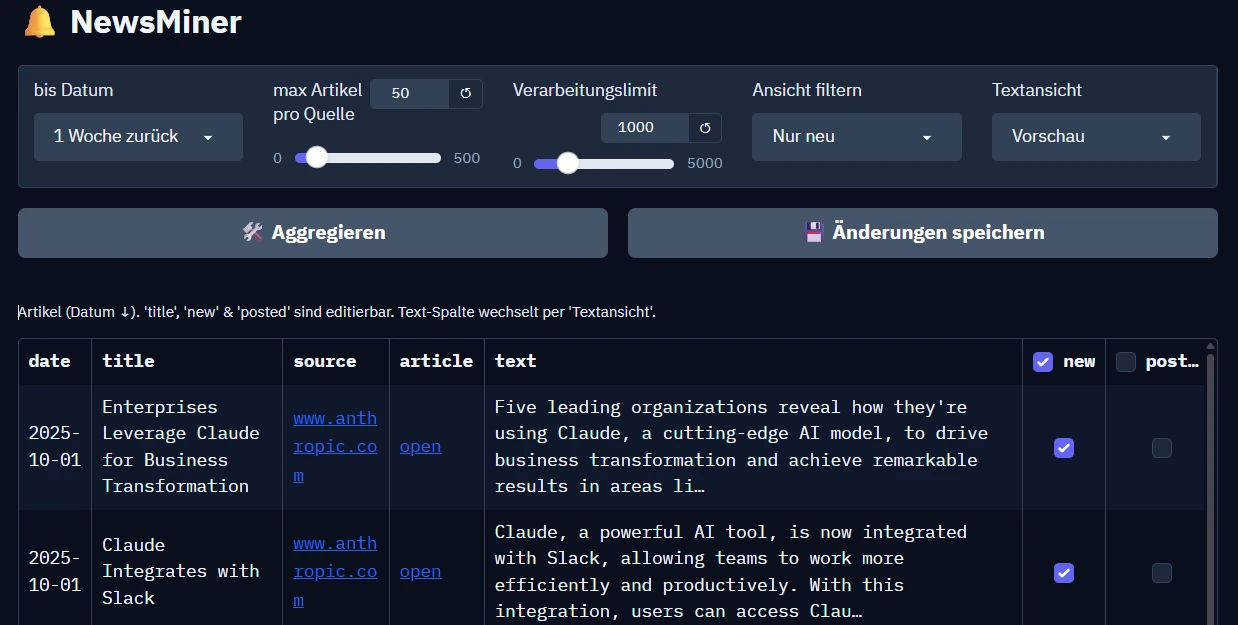Click the max Artikel pro Quelle slider handle

click(317, 157)
